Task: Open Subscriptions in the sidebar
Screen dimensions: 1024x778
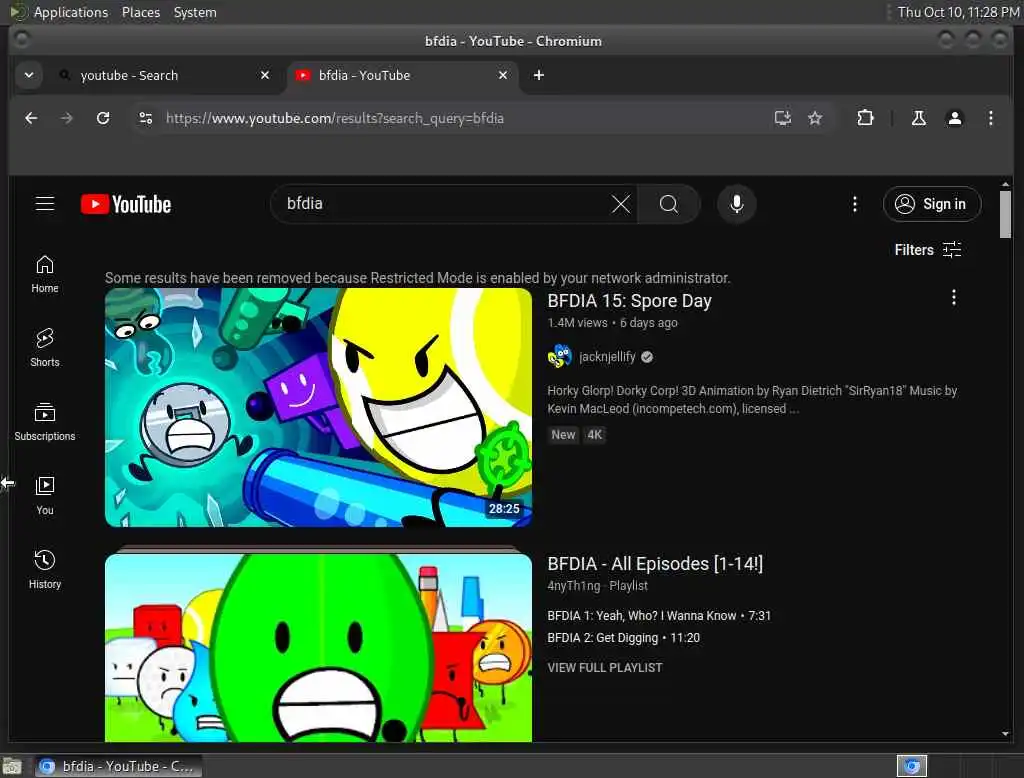Action: coord(44,422)
